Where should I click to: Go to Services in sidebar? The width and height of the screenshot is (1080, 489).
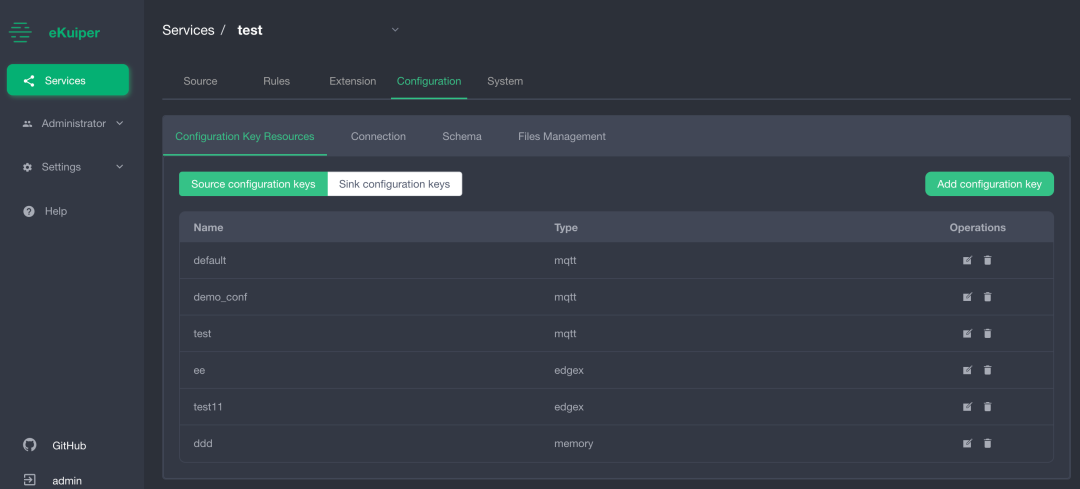click(x=68, y=80)
